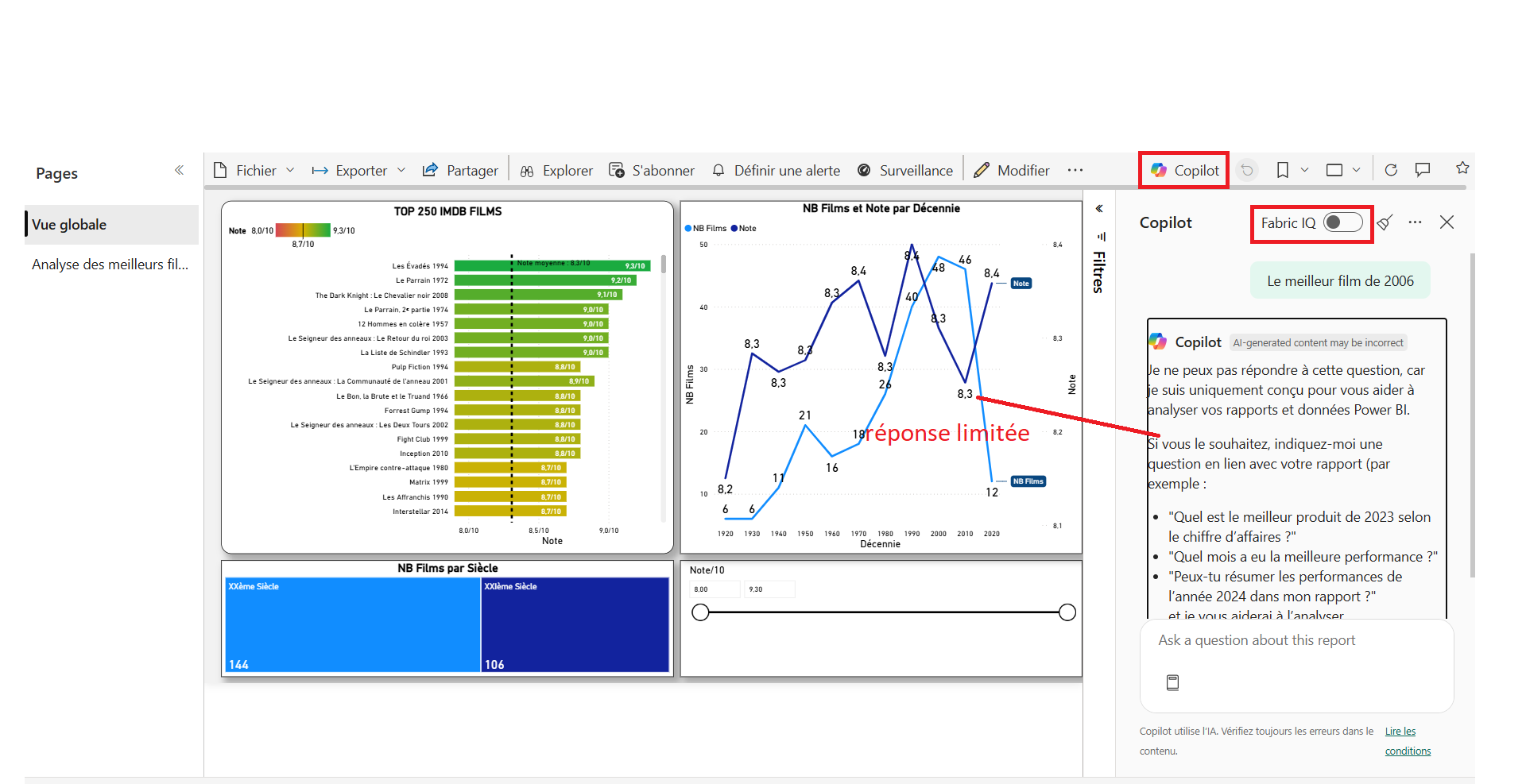Click Définir une alerte bell button
1526x784 pixels.
[x=776, y=170]
